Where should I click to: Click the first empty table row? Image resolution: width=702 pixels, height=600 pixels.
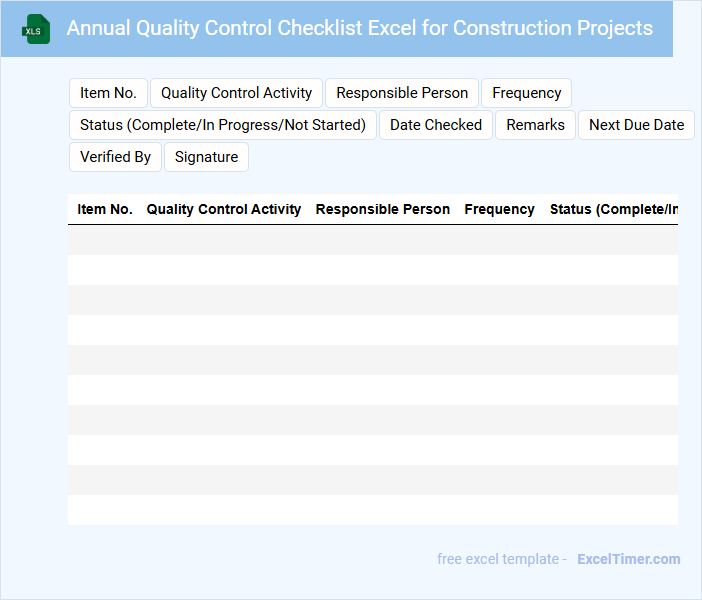[372, 240]
